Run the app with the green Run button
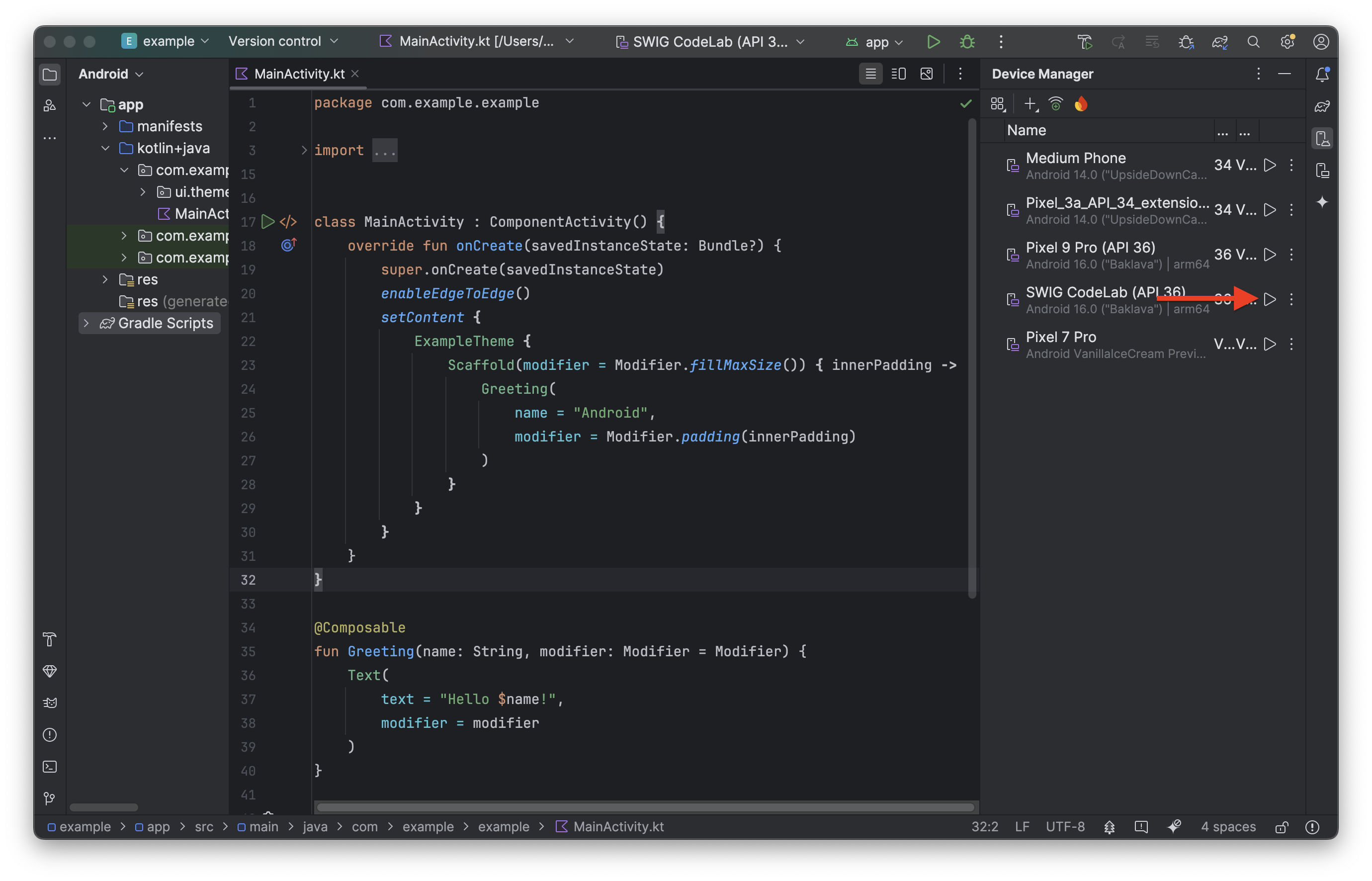 933,41
